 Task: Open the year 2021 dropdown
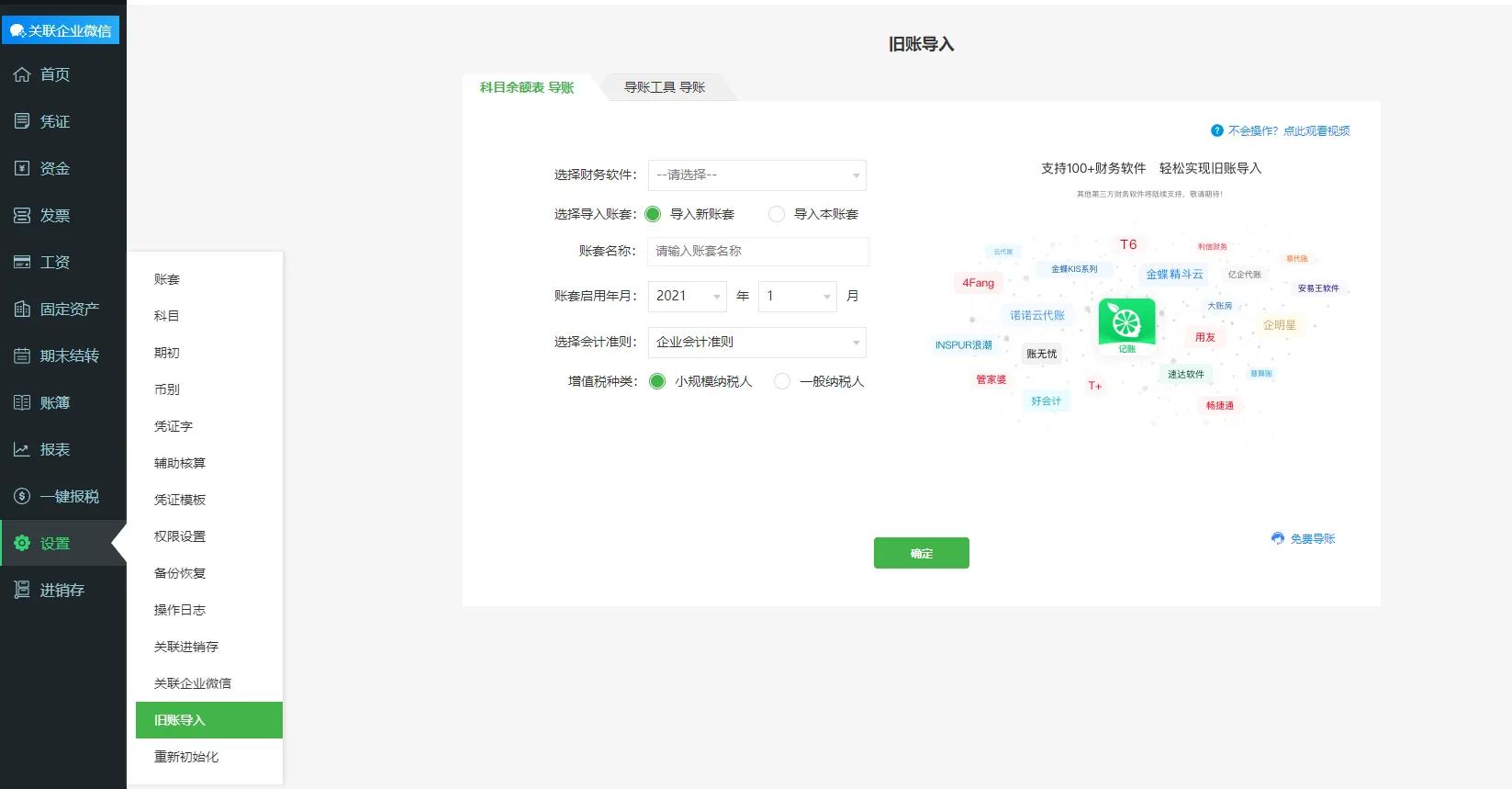tap(688, 296)
